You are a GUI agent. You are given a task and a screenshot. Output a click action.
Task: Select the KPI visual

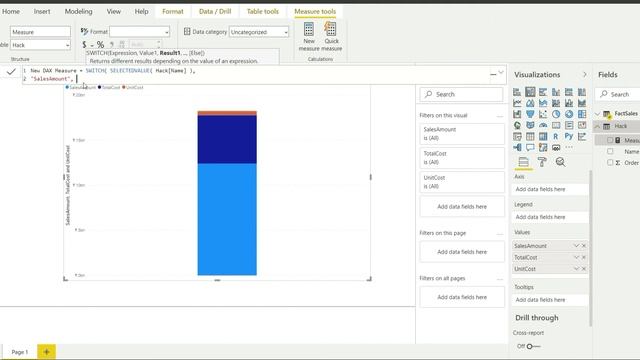coord(582,125)
